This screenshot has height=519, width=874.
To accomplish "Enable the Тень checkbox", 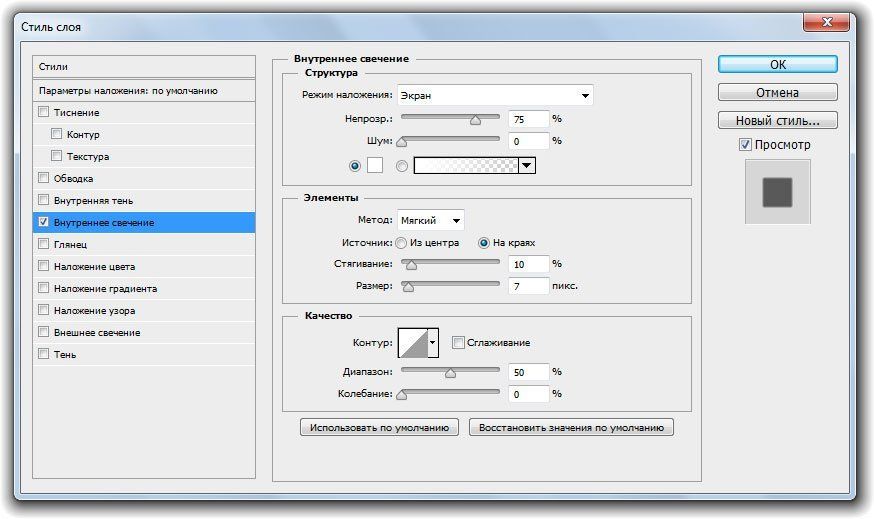I will coord(43,353).
